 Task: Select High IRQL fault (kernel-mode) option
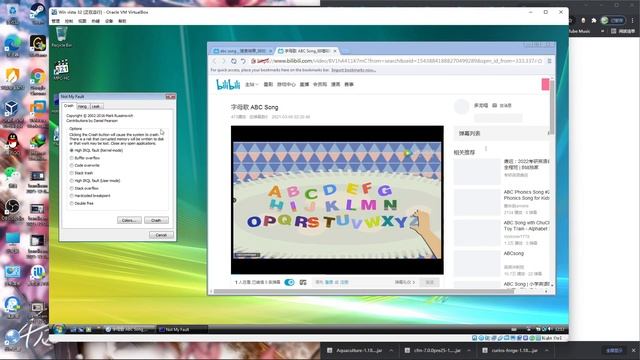(x=96, y=150)
